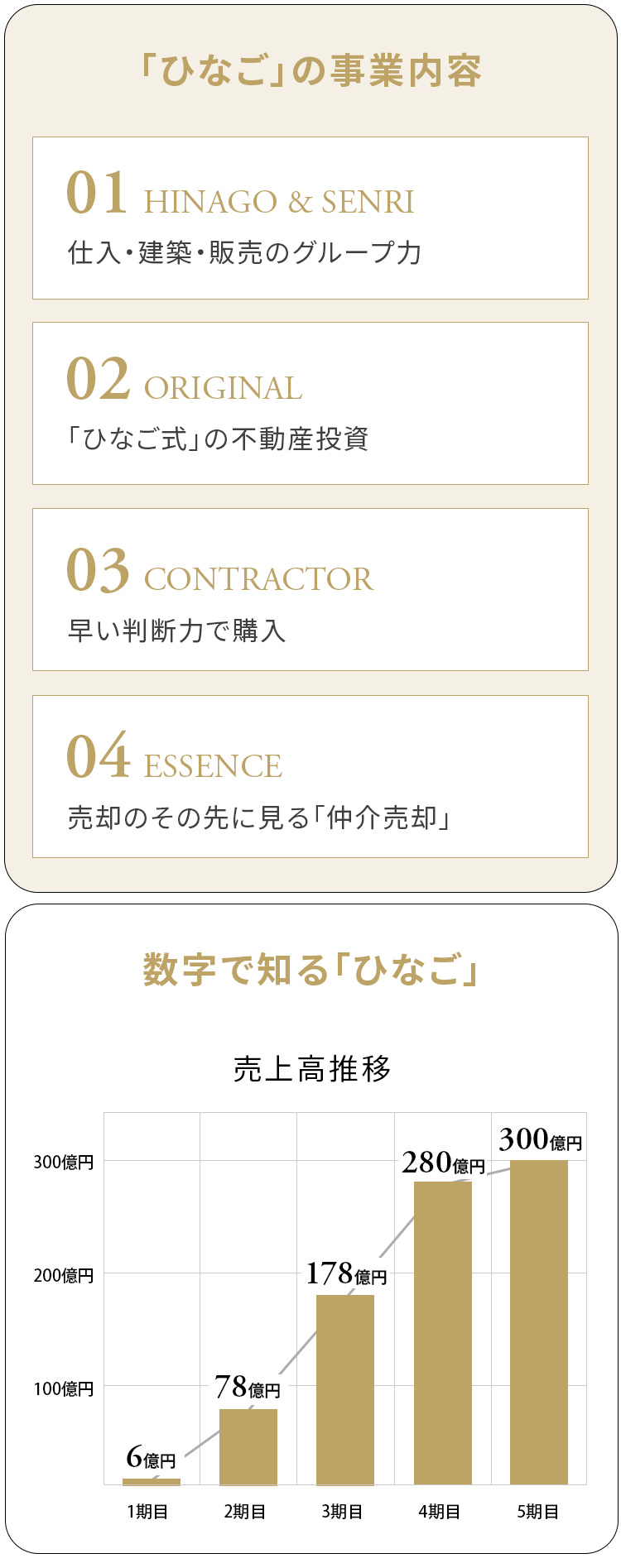Click the 78億円 value label

pyautogui.click(x=247, y=1387)
